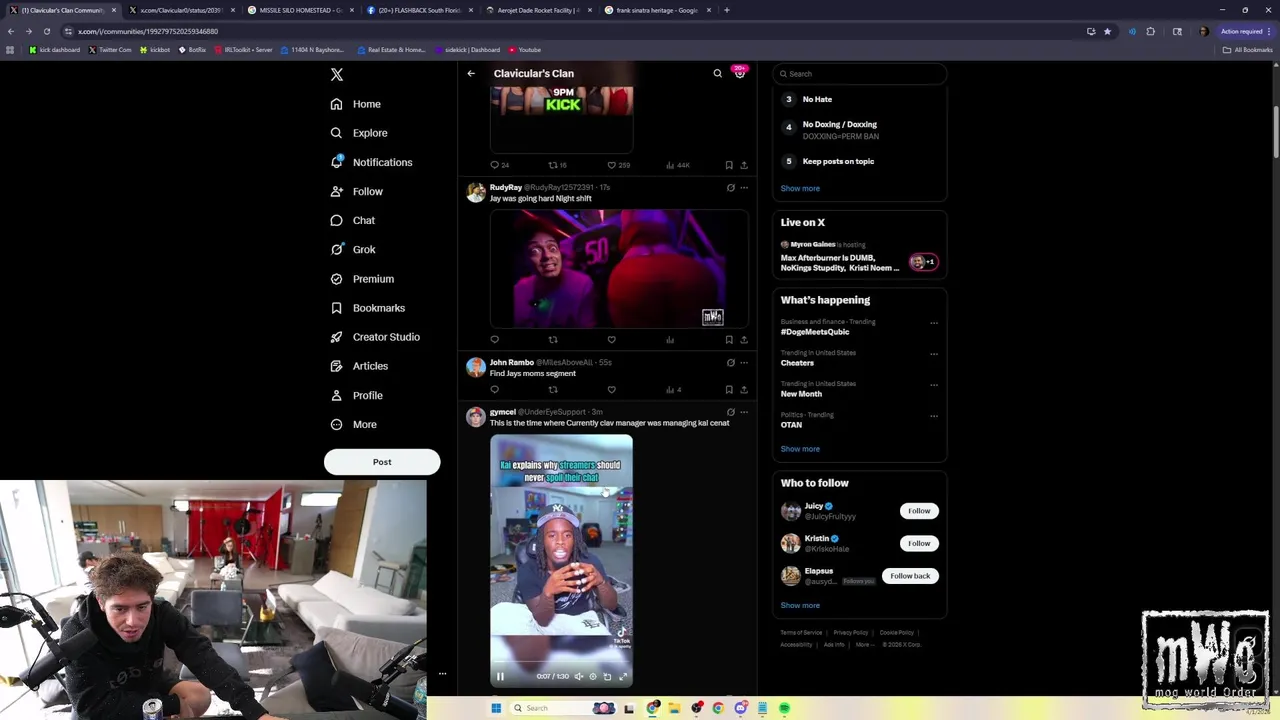Open Myron Gaines live space
Screen dimensions: 1280x720
point(859,258)
